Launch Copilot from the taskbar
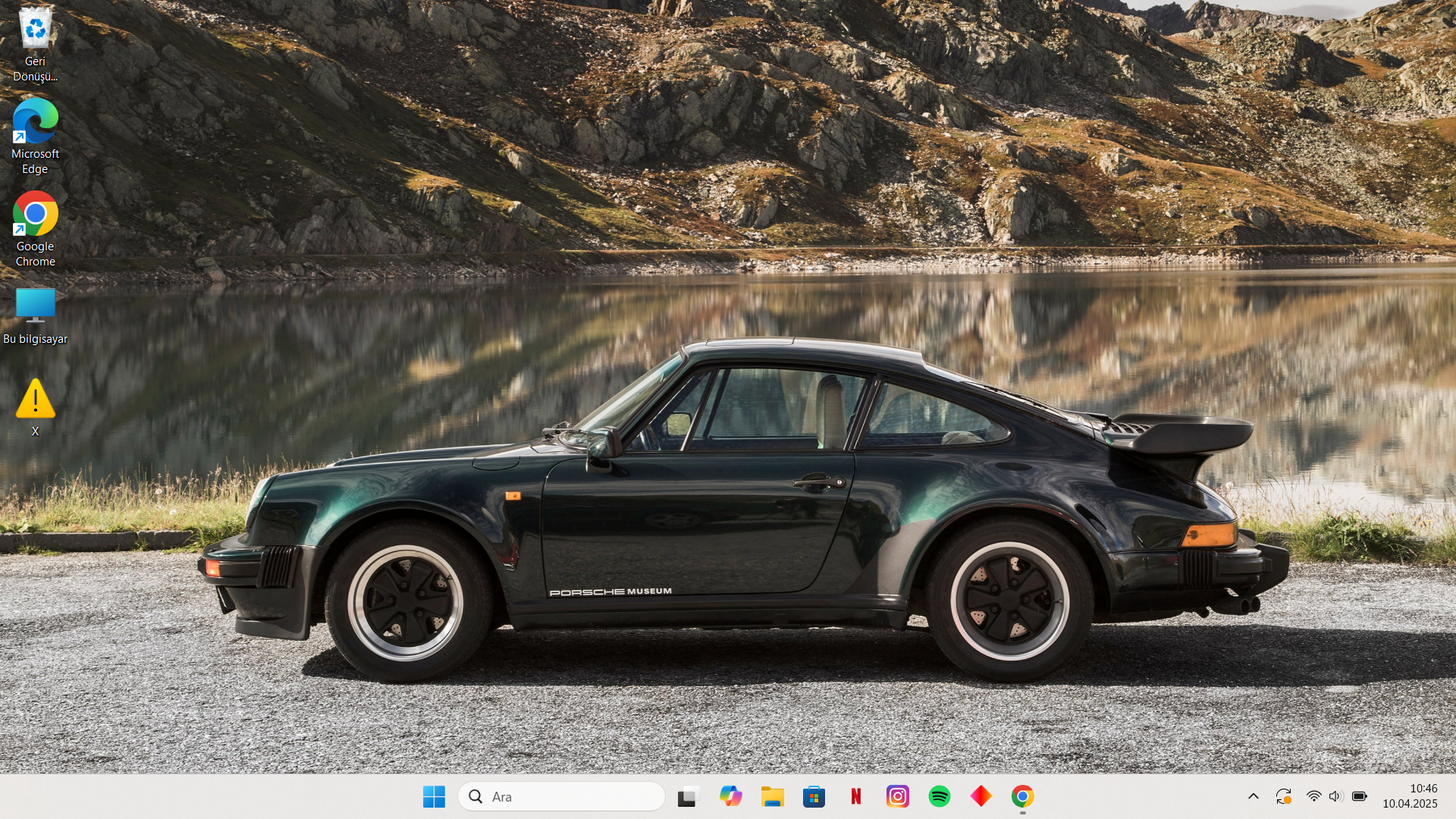Image resolution: width=1456 pixels, height=819 pixels. click(x=730, y=796)
